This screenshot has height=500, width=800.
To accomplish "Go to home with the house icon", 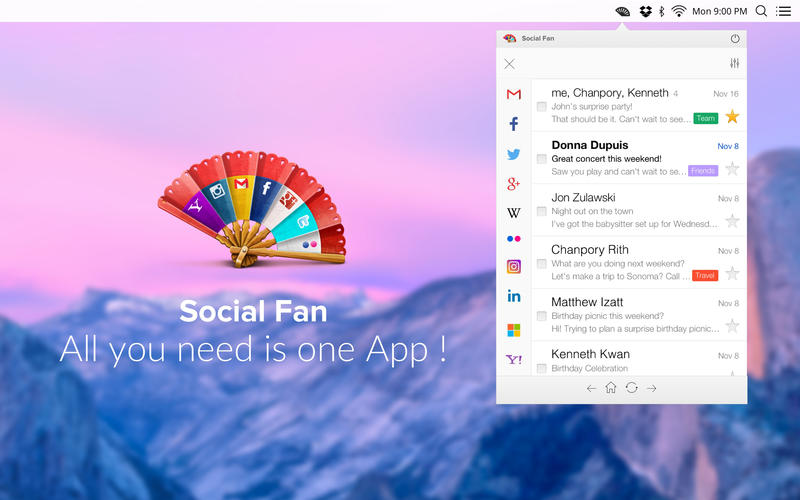I will 611,388.
